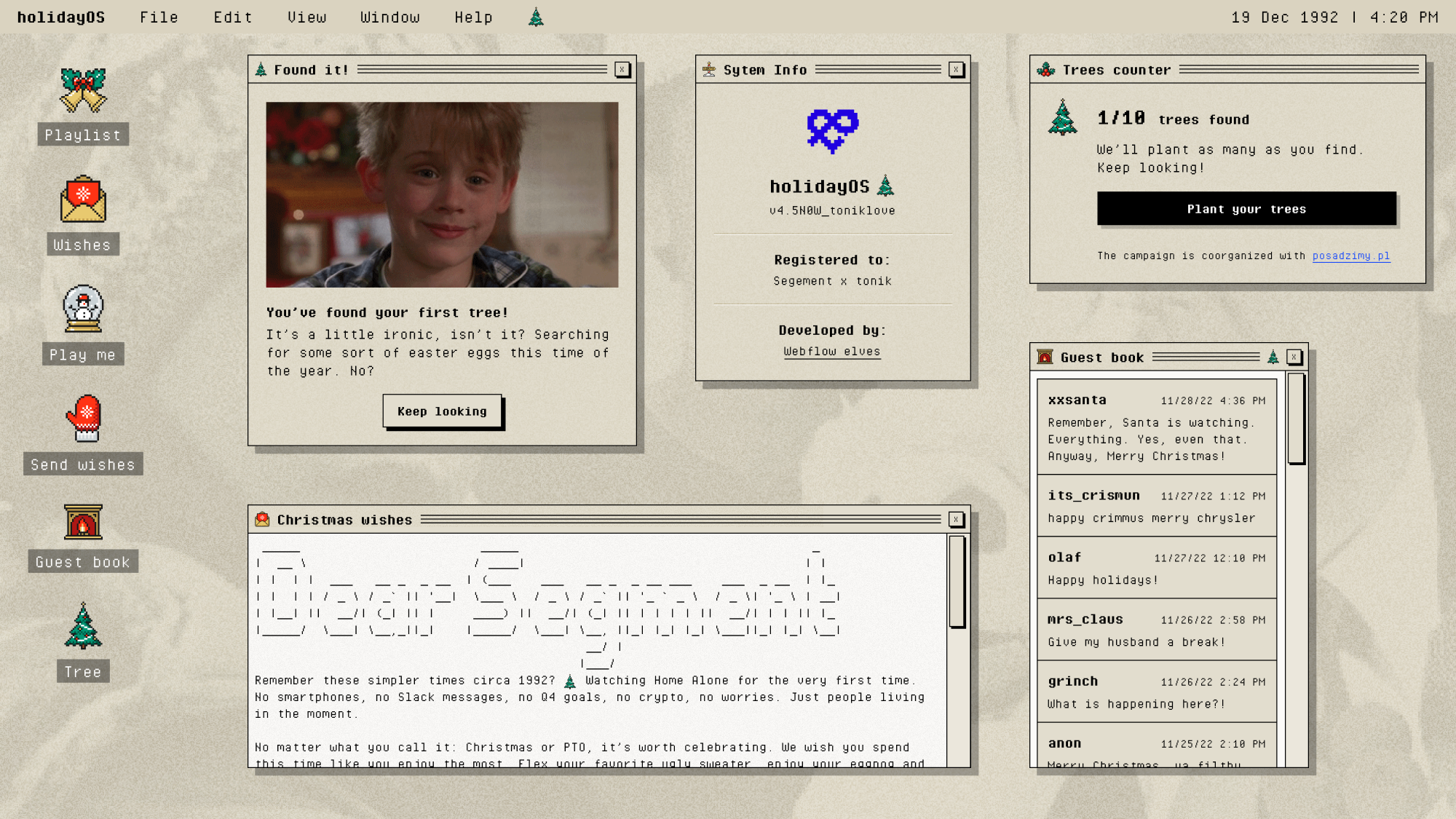Follow the posadzimy.pl link
The height and width of the screenshot is (819, 1456).
1351,256
